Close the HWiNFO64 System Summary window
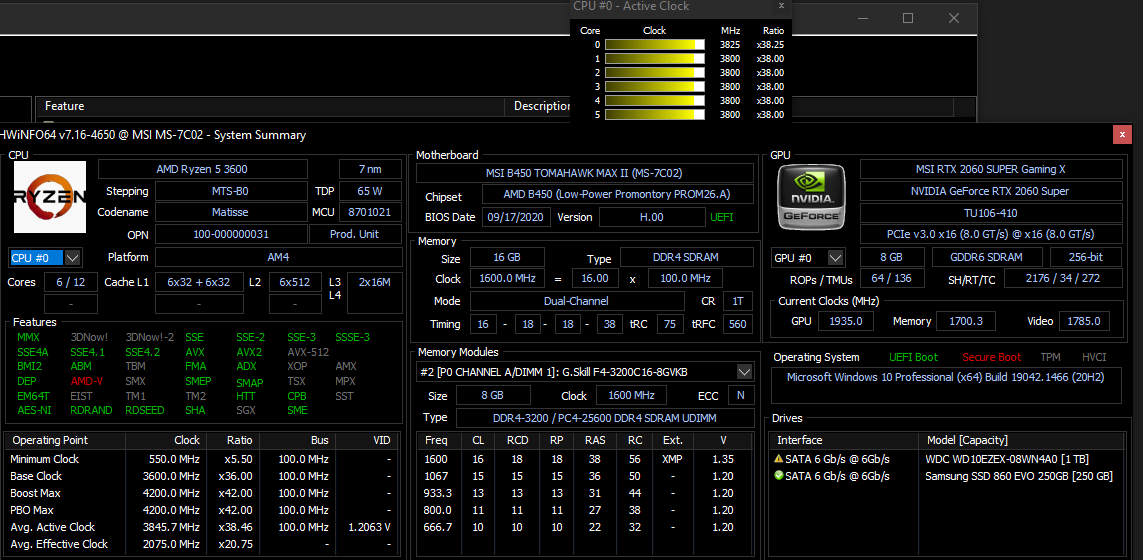The image size is (1143, 560). click(1122, 134)
